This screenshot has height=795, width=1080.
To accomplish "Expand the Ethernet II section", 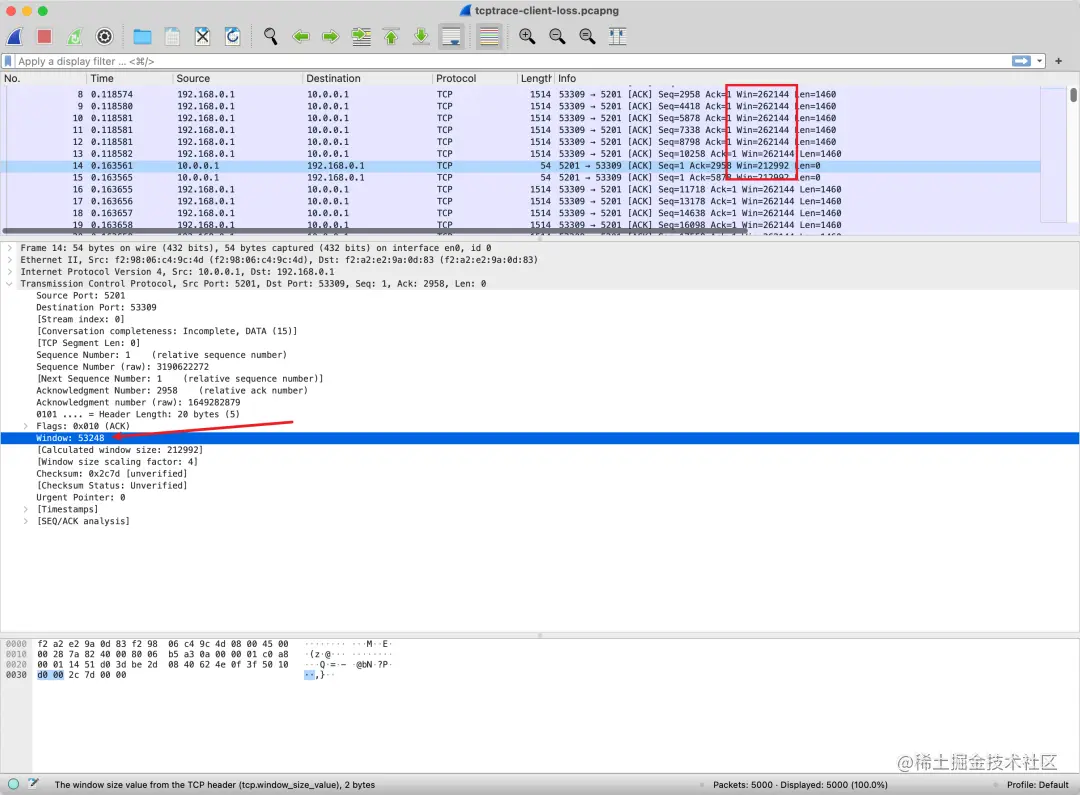I will click(10, 260).
